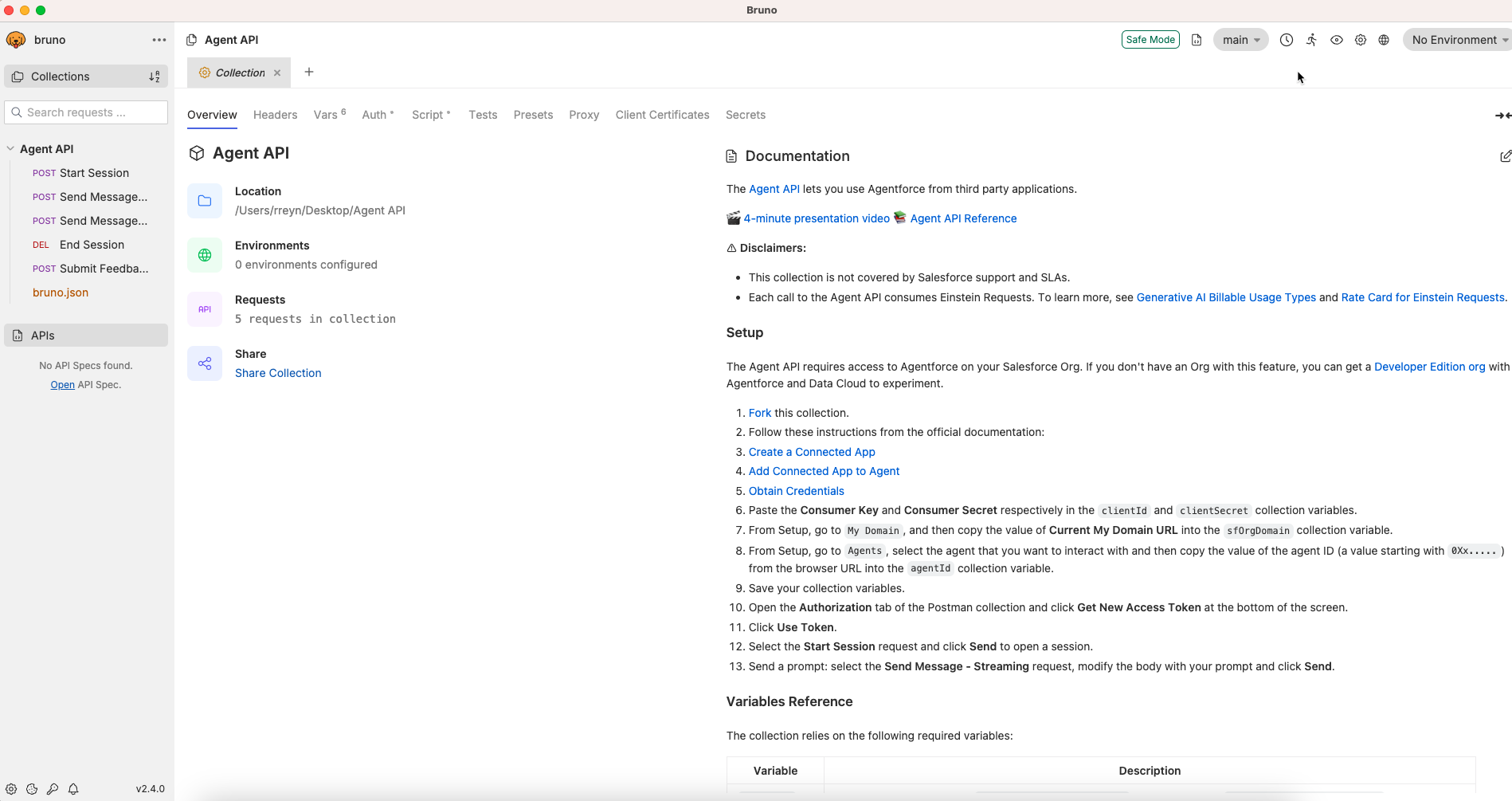The image size is (1512, 801).
Task: Open notifications bell in status bar
Action: tap(73, 789)
